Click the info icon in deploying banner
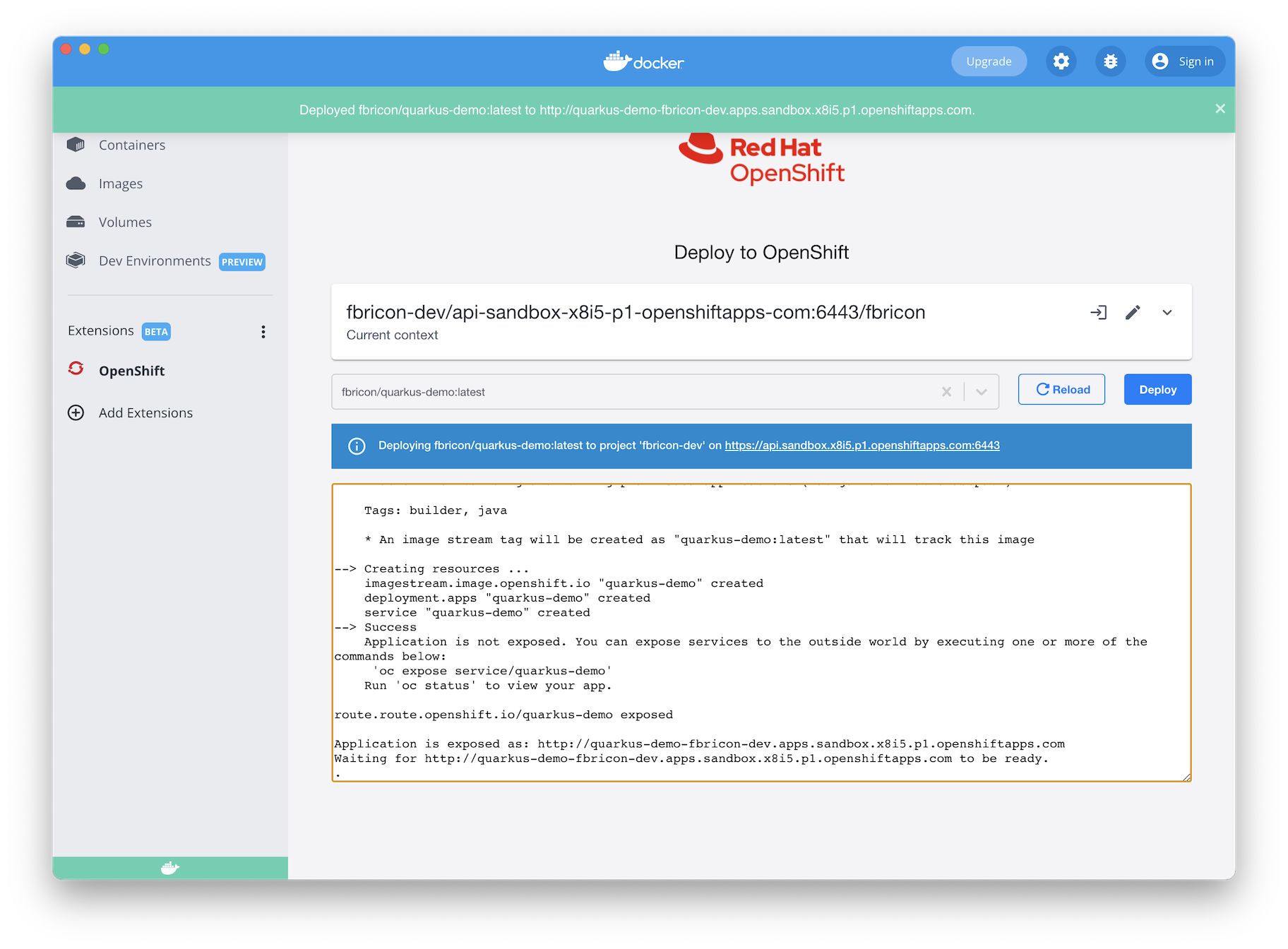 [357, 446]
